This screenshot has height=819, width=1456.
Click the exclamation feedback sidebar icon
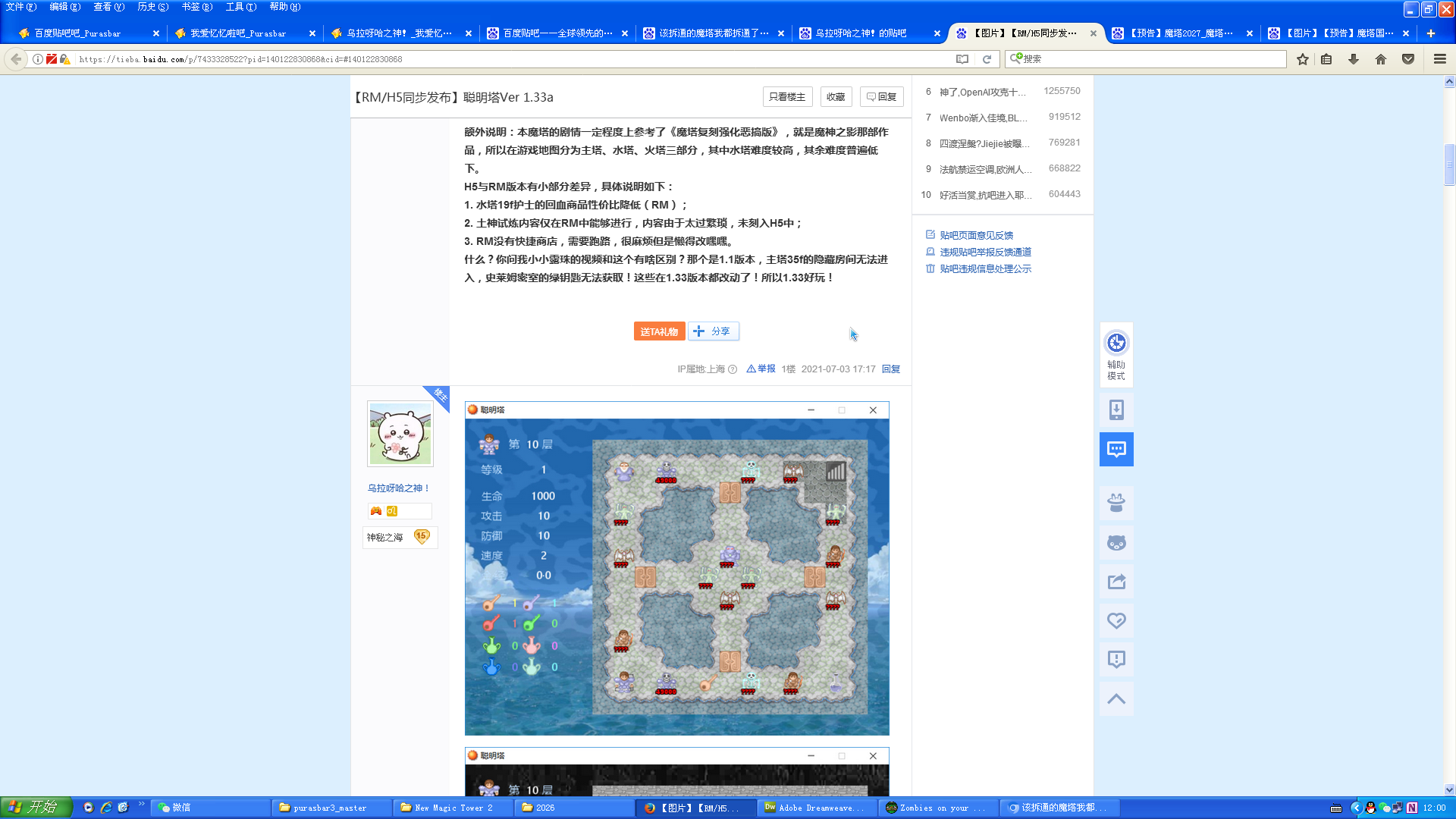1116,659
